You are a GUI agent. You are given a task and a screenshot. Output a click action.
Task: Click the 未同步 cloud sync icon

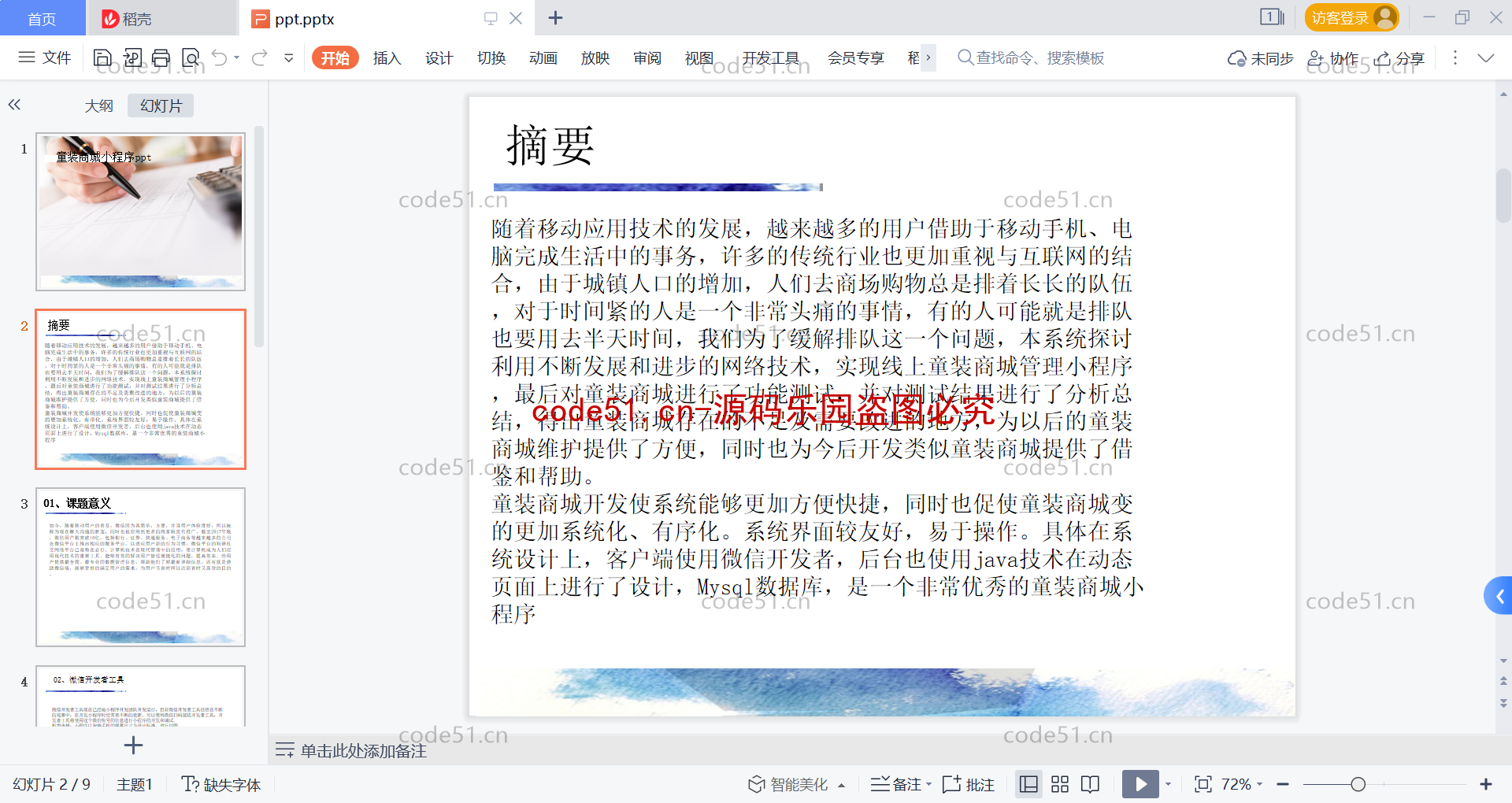tap(1261, 58)
